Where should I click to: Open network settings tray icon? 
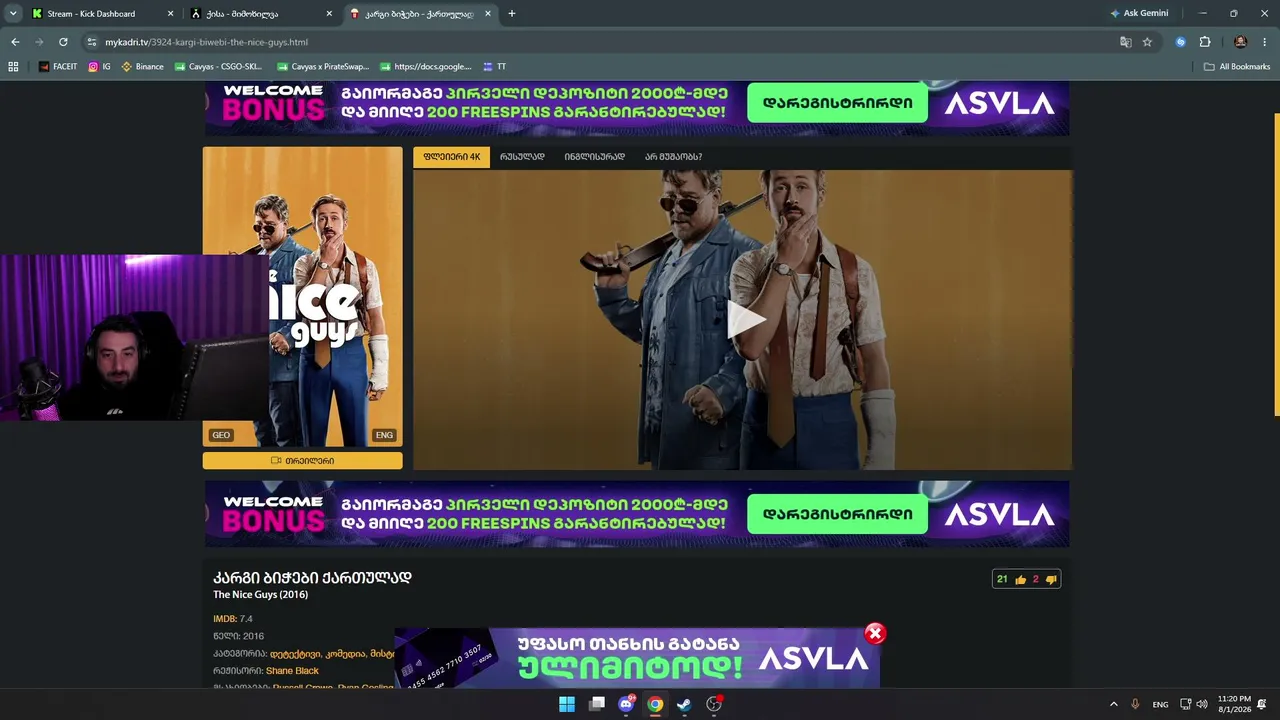(1186, 704)
